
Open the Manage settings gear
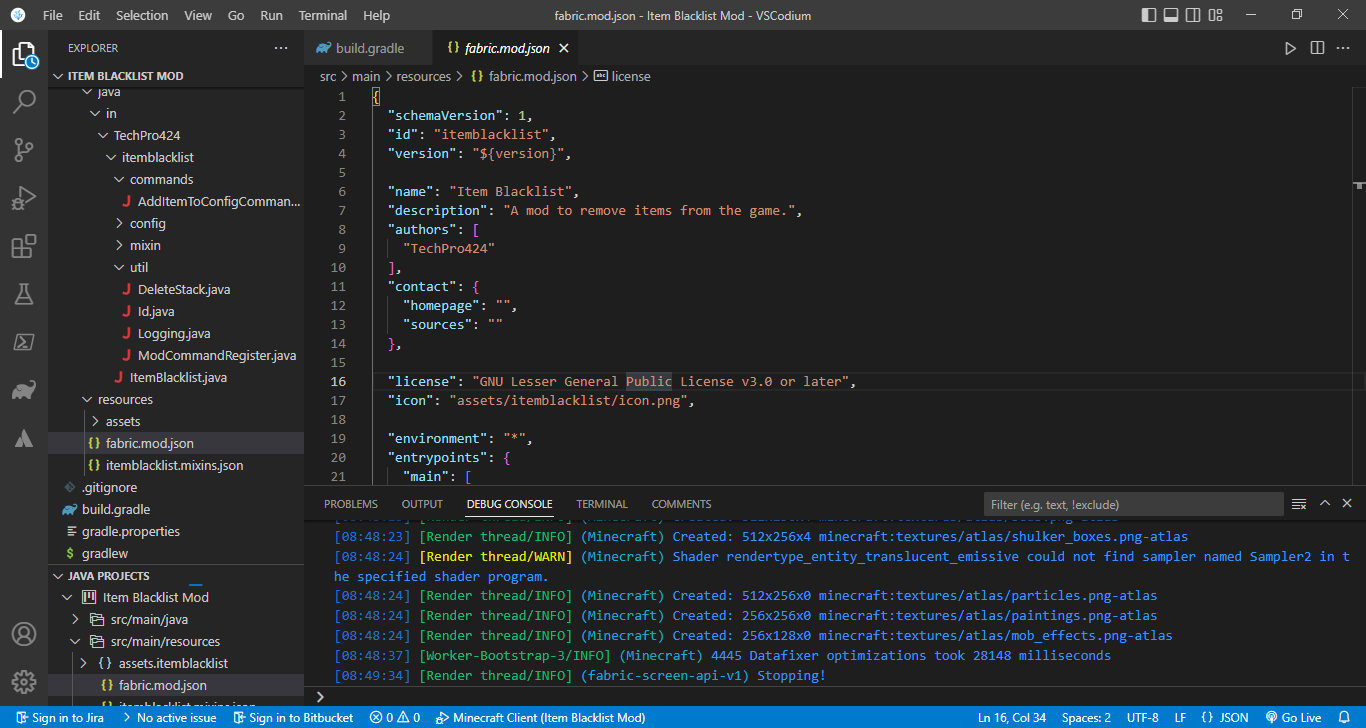click(x=24, y=682)
